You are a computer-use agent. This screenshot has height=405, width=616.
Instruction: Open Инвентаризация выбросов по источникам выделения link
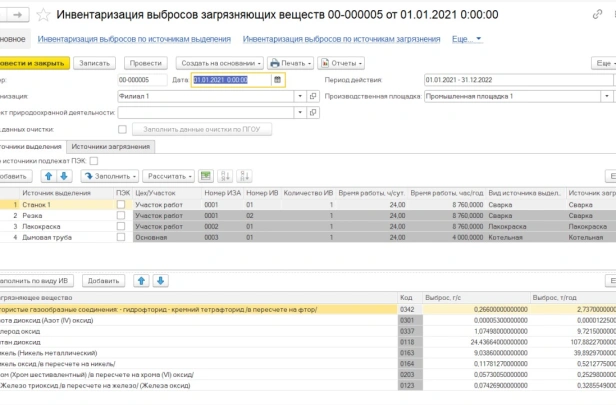click(x=134, y=39)
